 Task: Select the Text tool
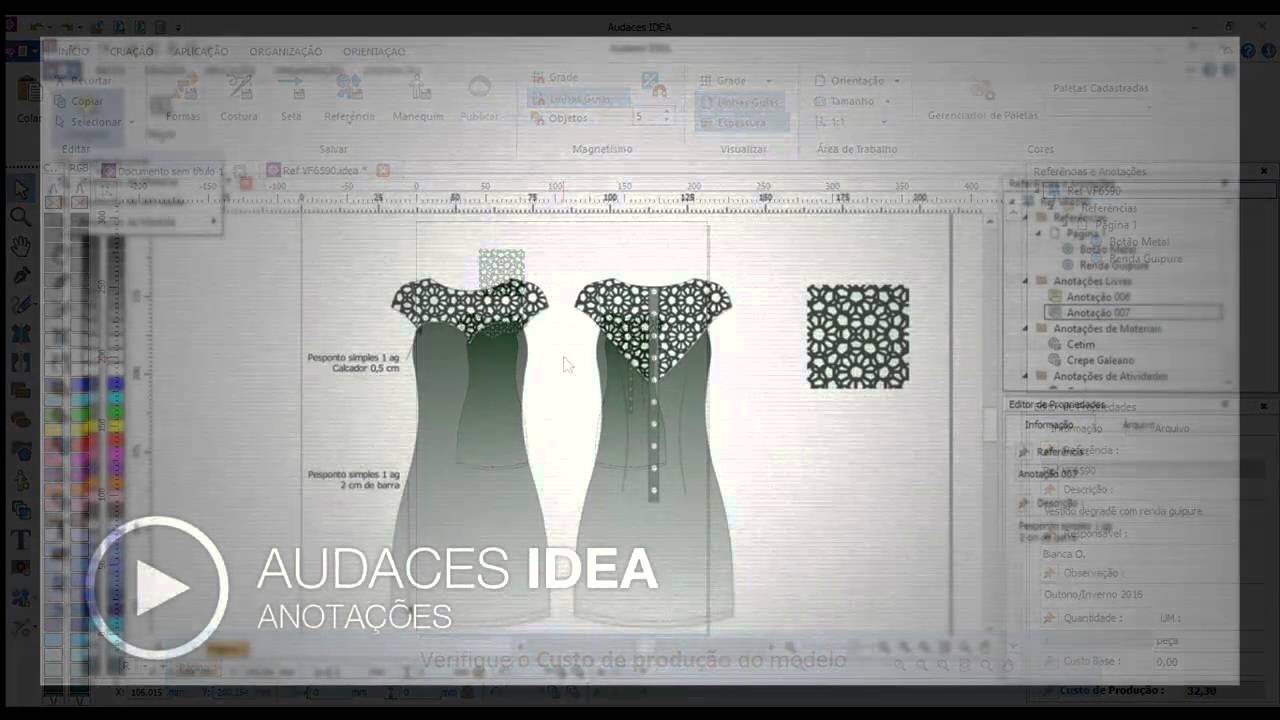coord(21,539)
